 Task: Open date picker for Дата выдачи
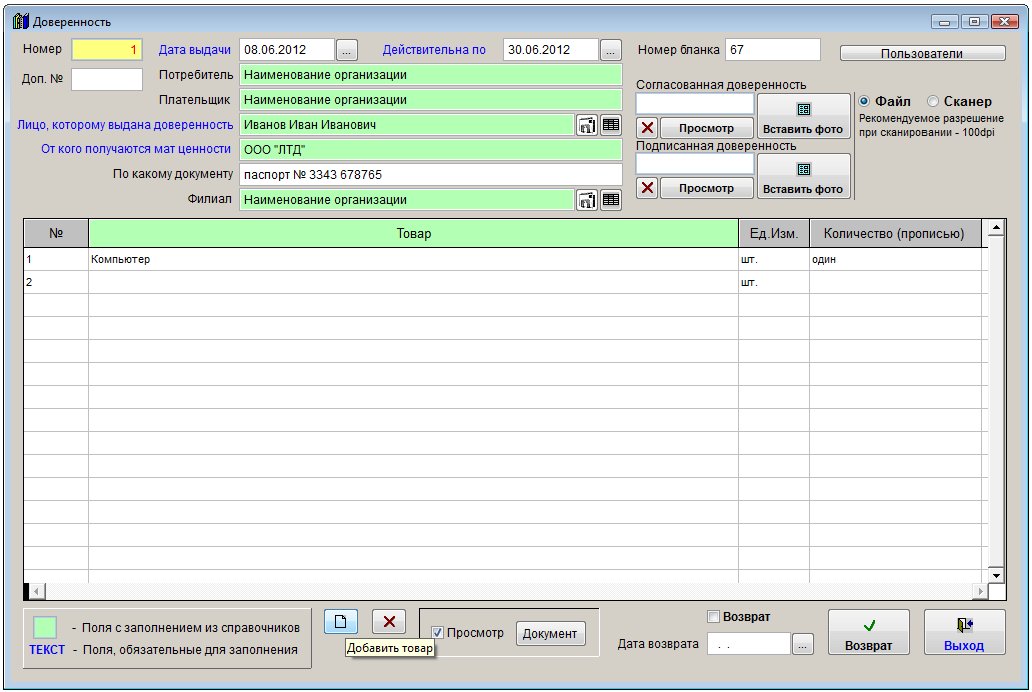click(x=346, y=50)
